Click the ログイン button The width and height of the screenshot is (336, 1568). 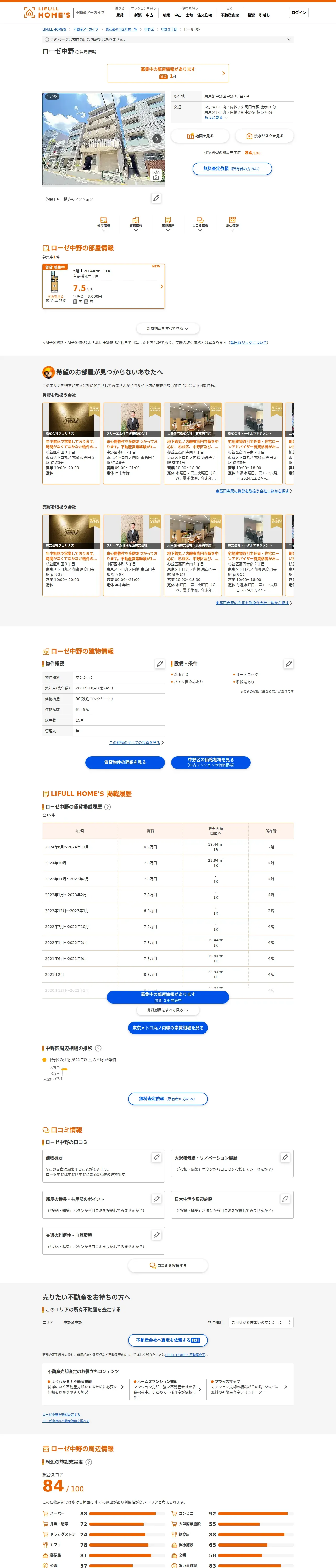[299, 12]
